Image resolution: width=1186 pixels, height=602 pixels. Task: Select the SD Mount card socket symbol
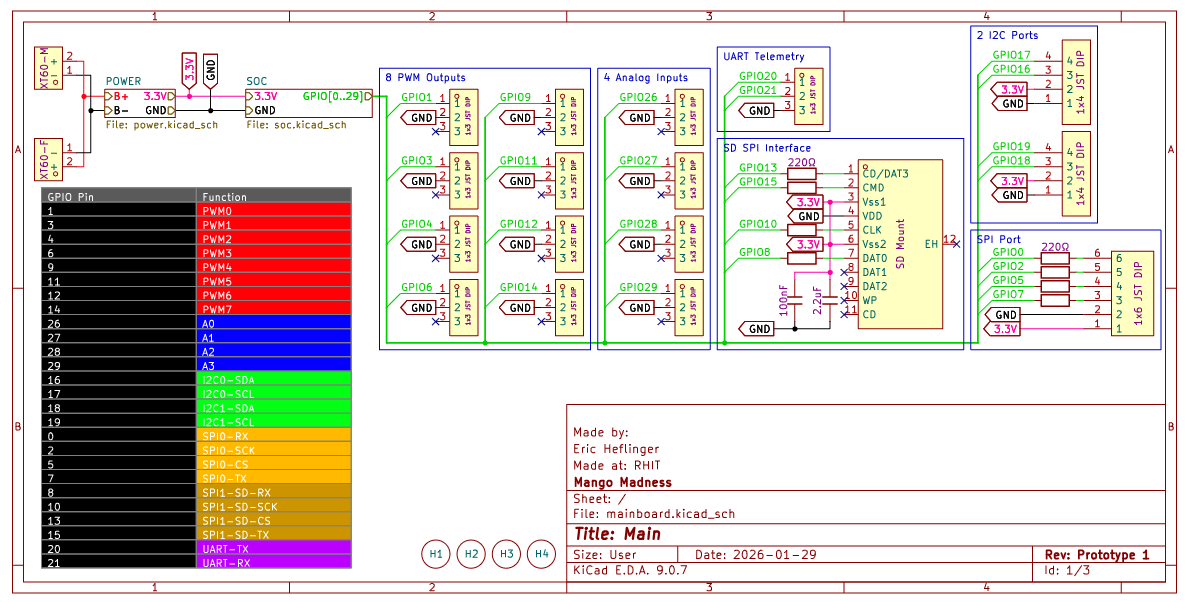(x=900, y=244)
